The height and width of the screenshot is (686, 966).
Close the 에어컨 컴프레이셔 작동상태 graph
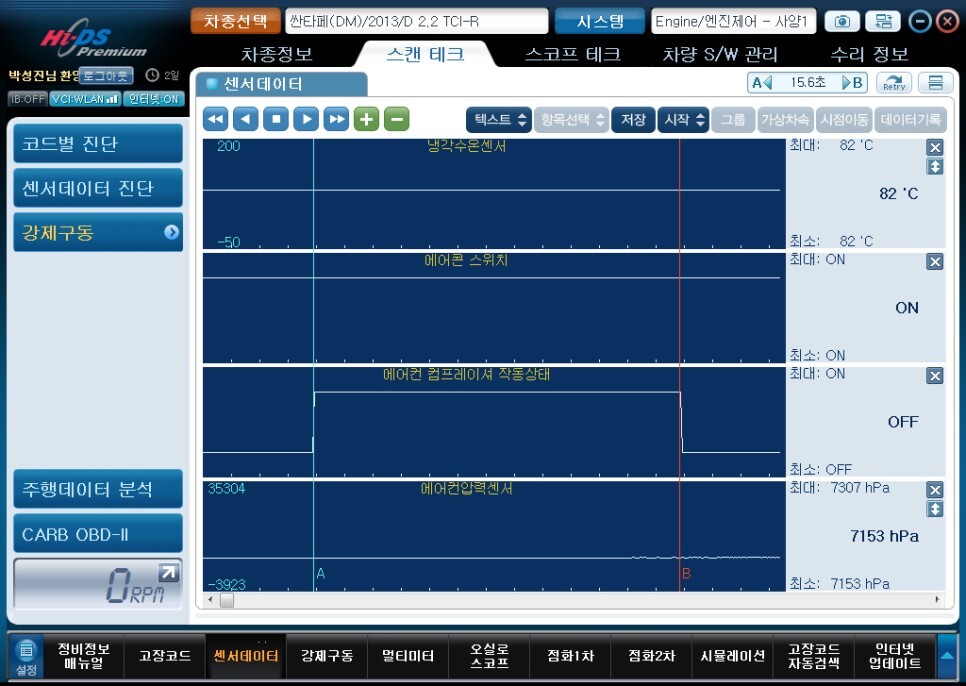coord(935,376)
